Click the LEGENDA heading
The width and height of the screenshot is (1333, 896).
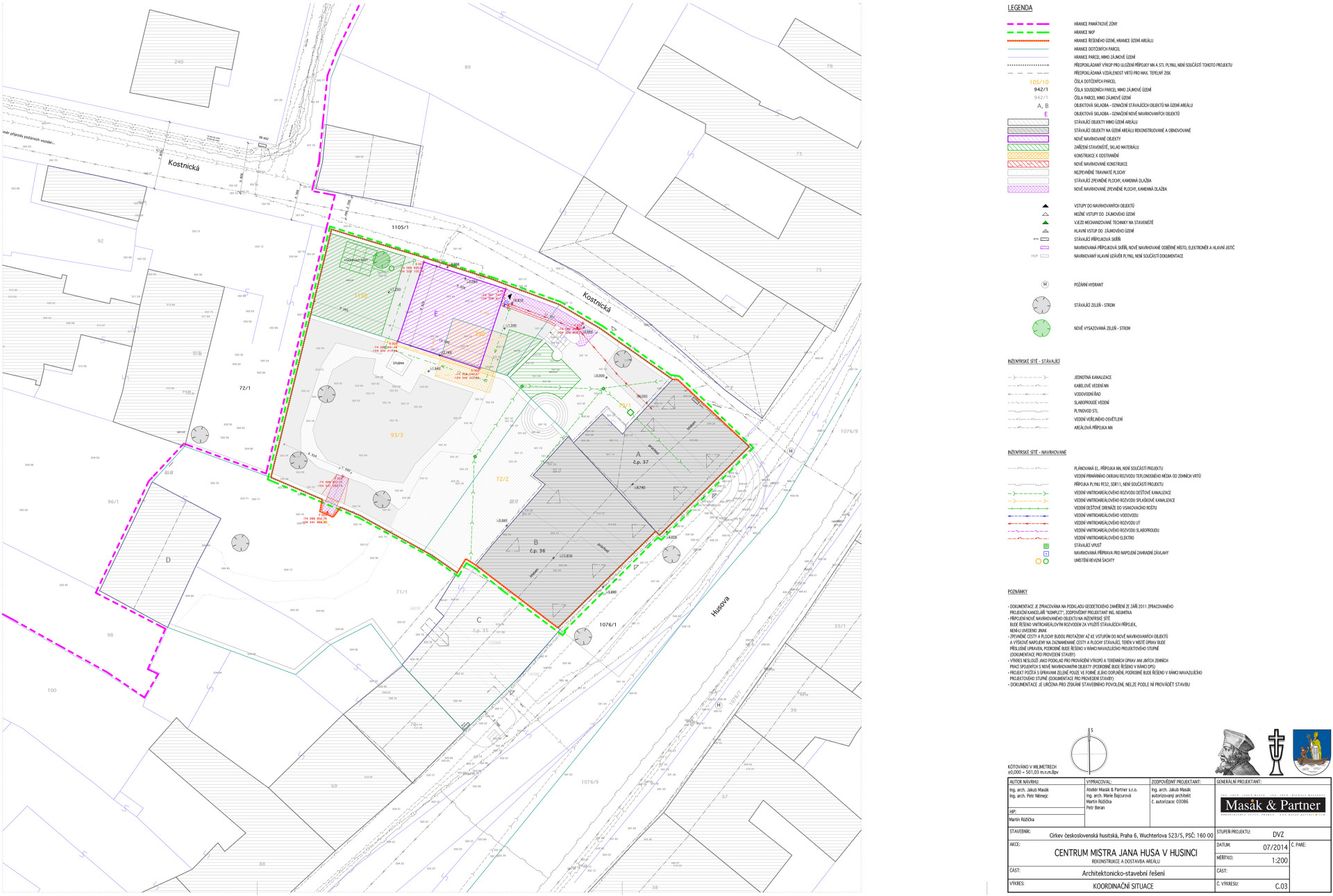tap(1020, 8)
